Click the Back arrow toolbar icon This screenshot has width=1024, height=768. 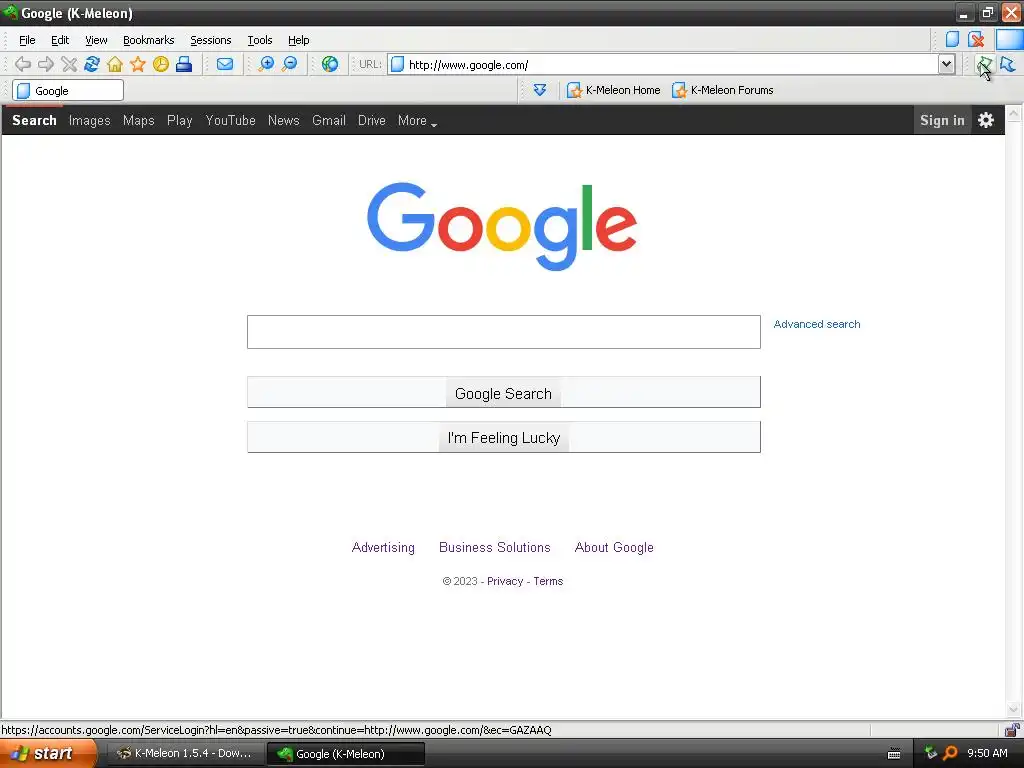point(23,64)
